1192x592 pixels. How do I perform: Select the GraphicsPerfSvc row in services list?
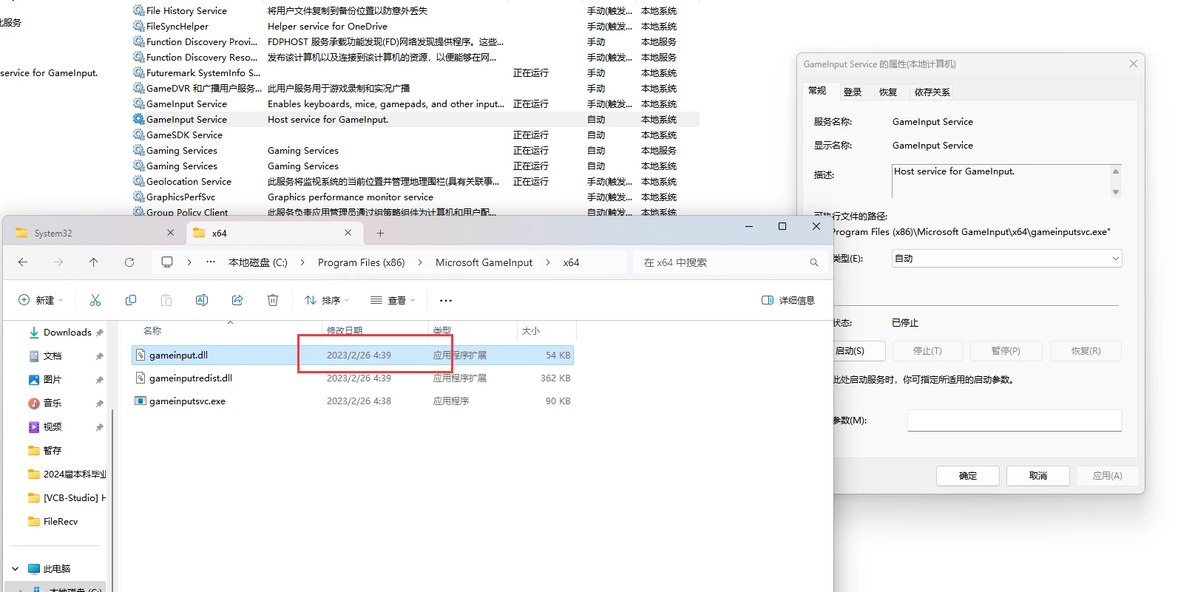click(x=414, y=197)
